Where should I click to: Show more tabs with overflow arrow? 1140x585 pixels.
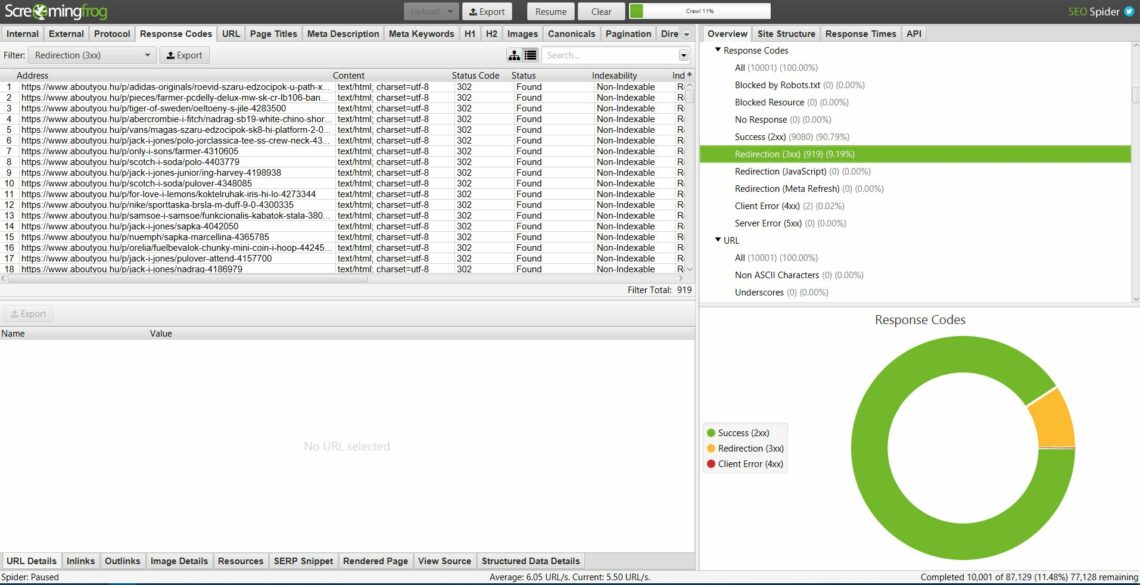point(687,34)
